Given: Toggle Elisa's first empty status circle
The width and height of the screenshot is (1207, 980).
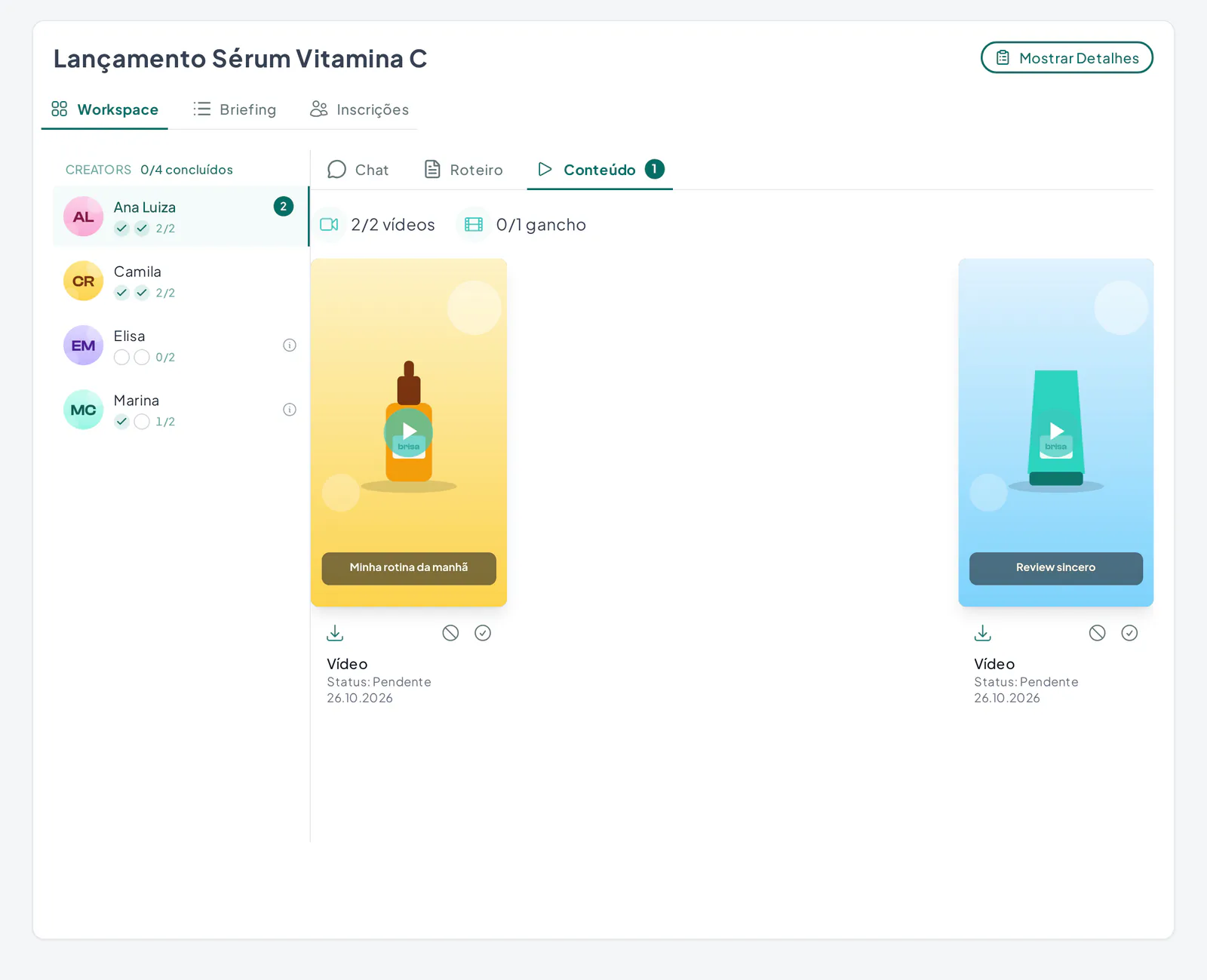Looking at the screenshot, I should click(x=121, y=358).
